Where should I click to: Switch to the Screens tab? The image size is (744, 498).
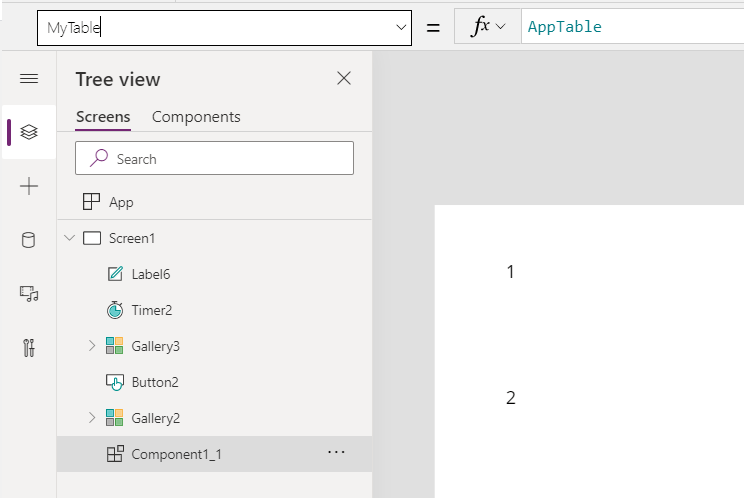pos(103,117)
